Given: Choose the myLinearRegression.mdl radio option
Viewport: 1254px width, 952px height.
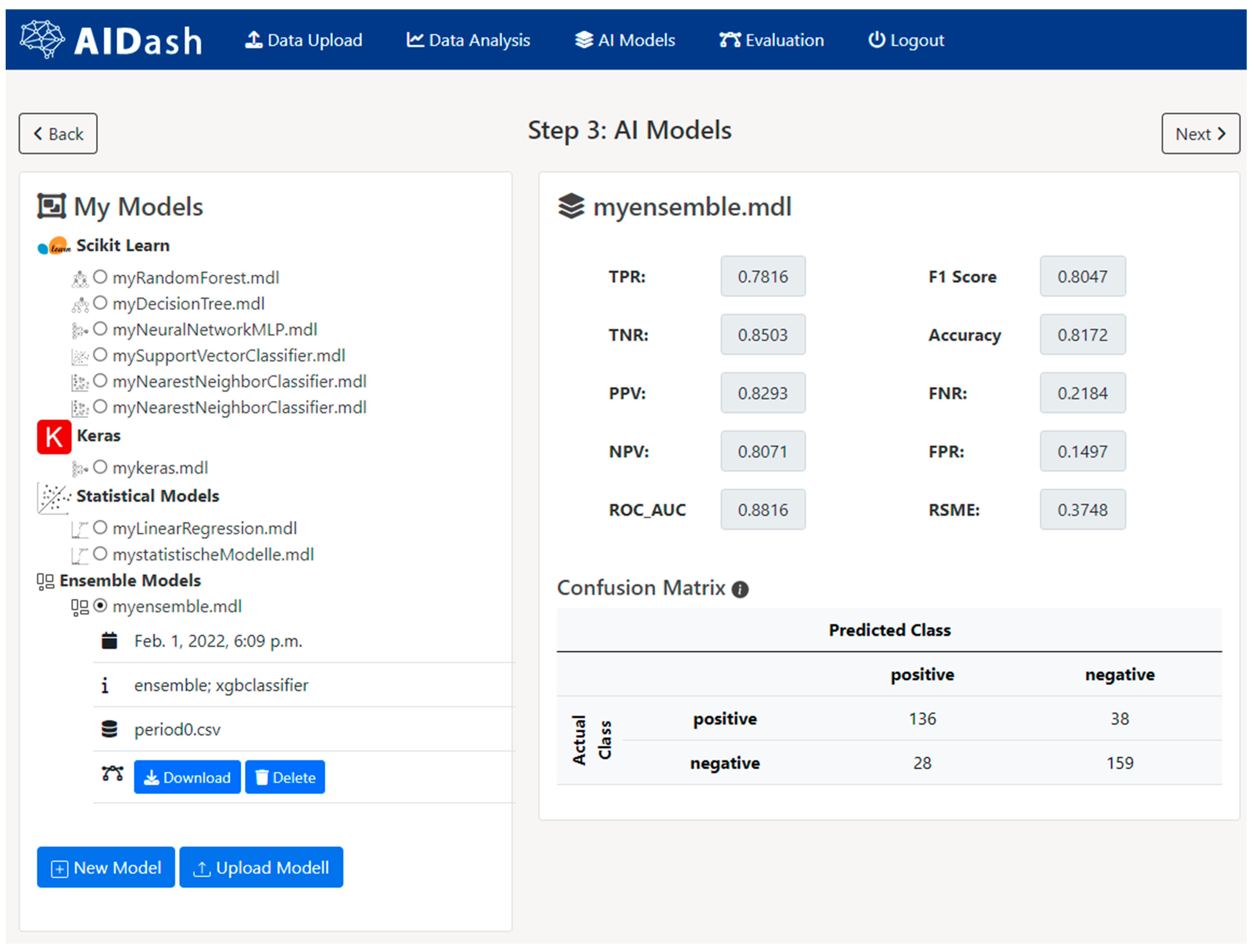Looking at the screenshot, I should coord(100,528).
